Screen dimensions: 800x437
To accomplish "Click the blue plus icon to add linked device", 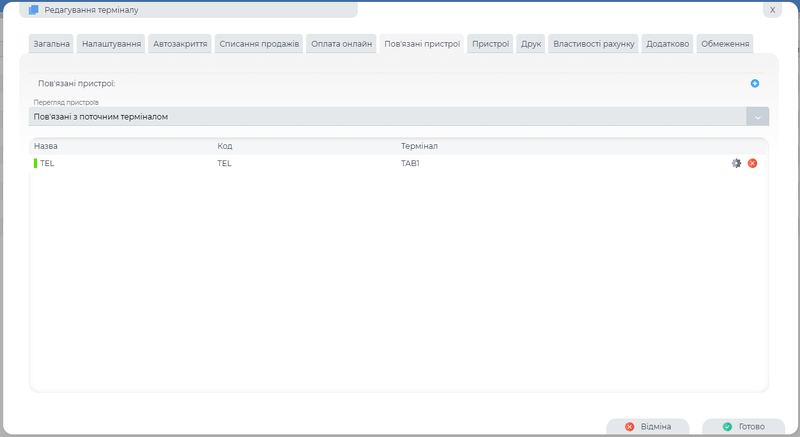I will (755, 84).
